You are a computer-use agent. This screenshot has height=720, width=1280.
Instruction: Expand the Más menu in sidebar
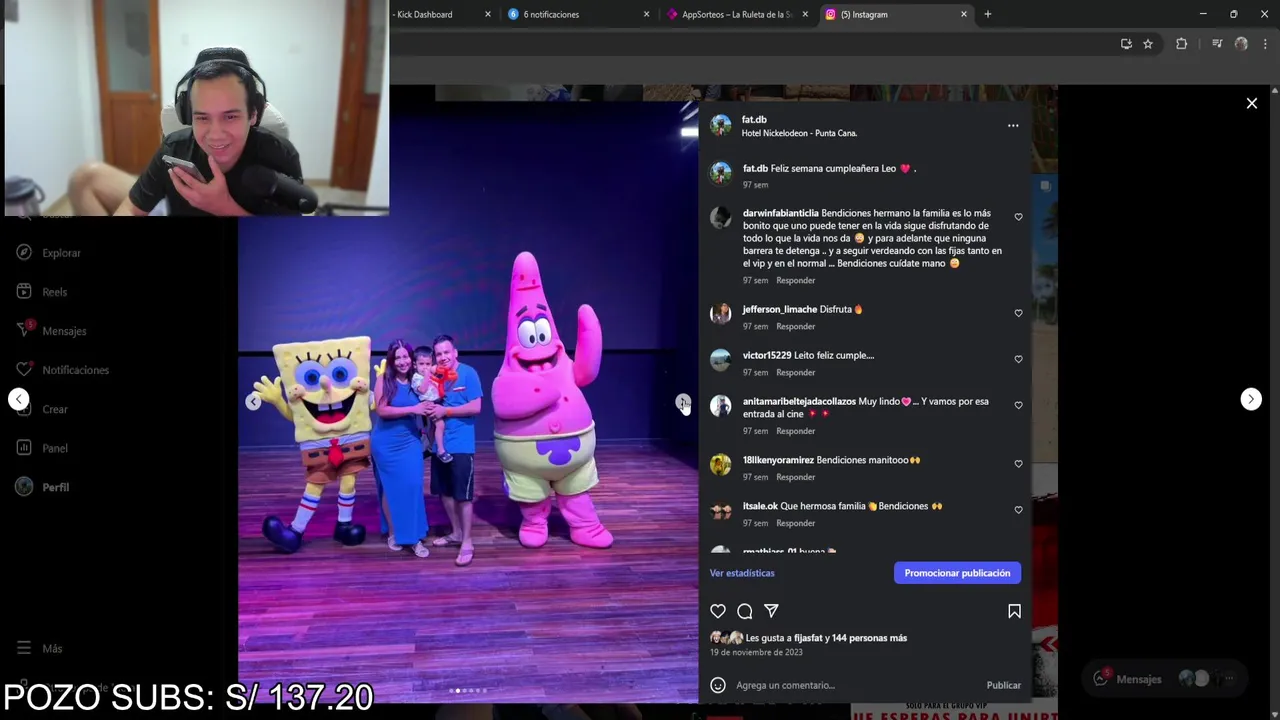[40, 648]
